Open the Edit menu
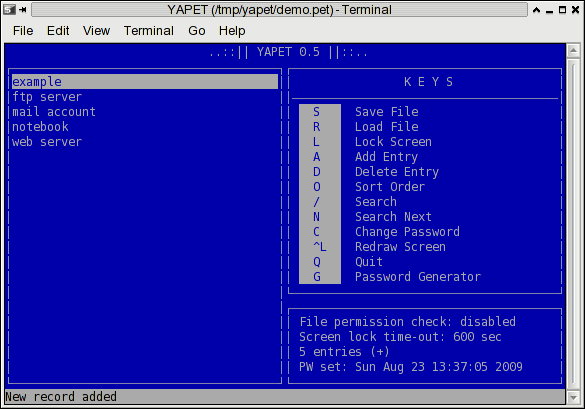 (58, 31)
